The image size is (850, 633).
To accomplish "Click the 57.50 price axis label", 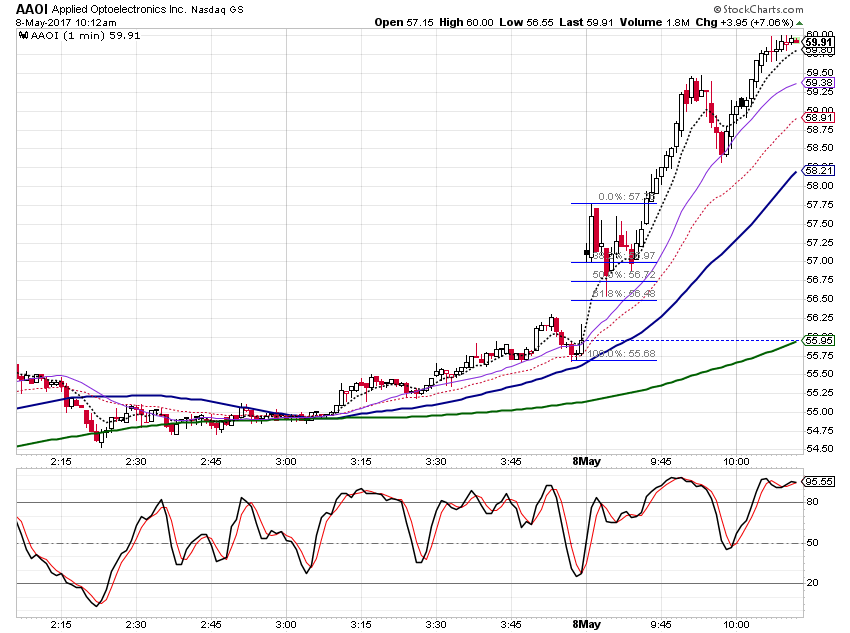I will pyautogui.click(x=820, y=224).
